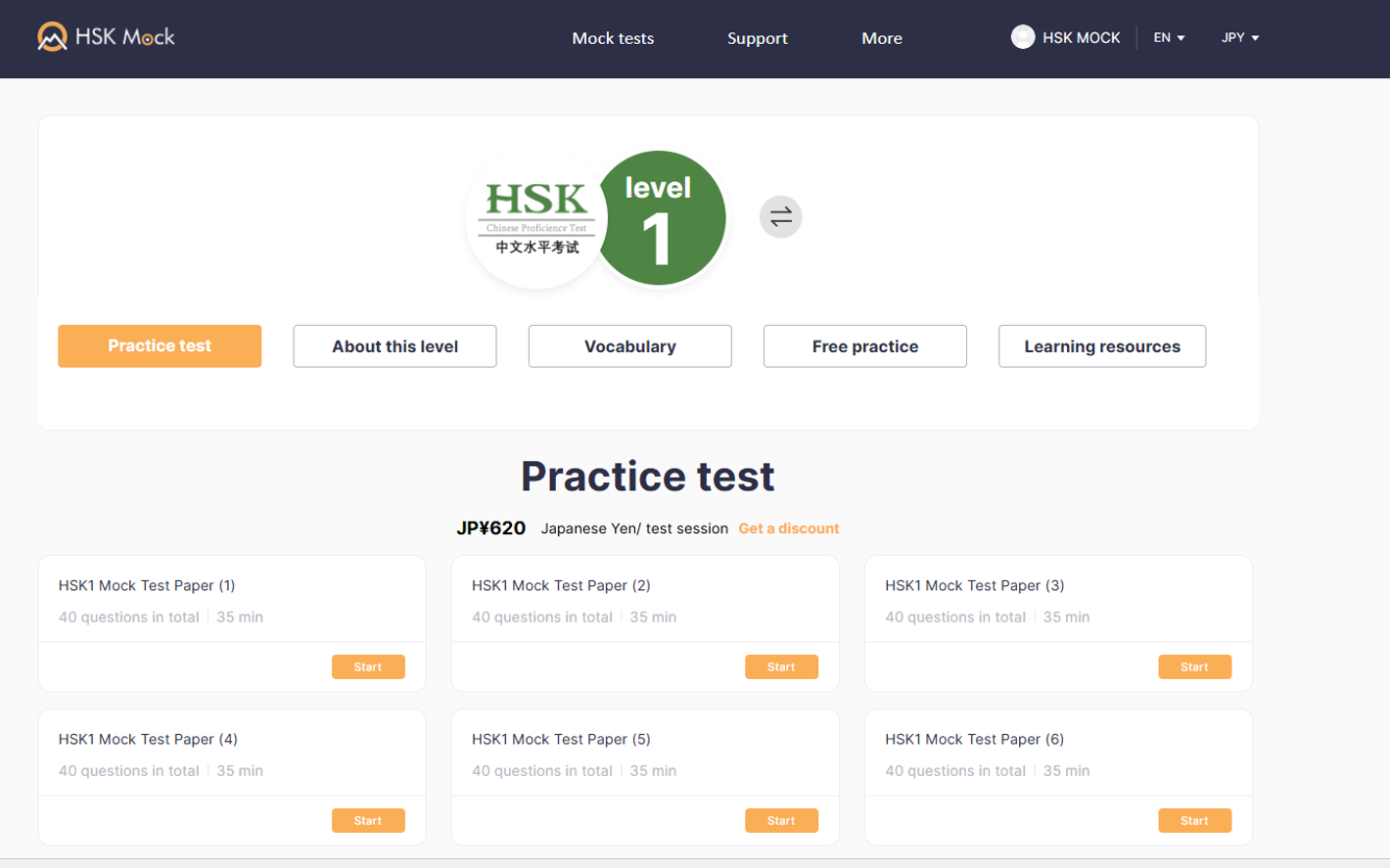Click the HSK MOCK account name
The width and height of the screenshot is (1390, 868).
(x=1081, y=37)
